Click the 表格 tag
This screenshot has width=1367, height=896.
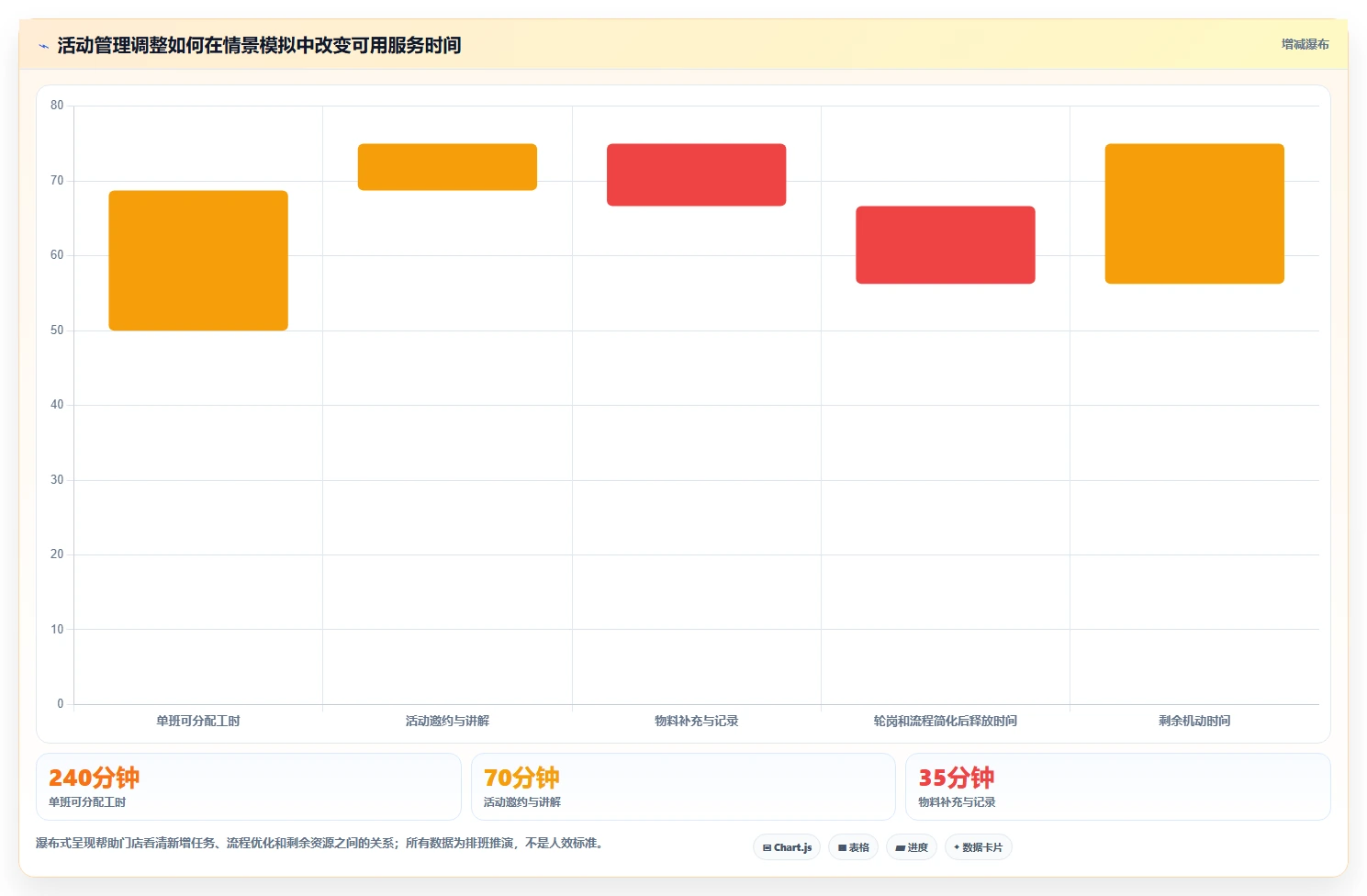tap(854, 847)
